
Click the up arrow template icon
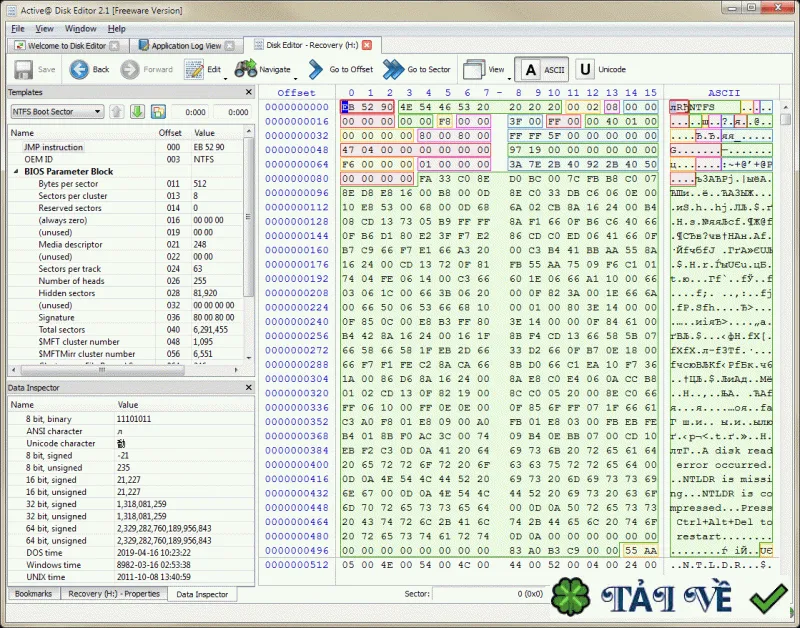pyautogui.click(x=116, y=112)
